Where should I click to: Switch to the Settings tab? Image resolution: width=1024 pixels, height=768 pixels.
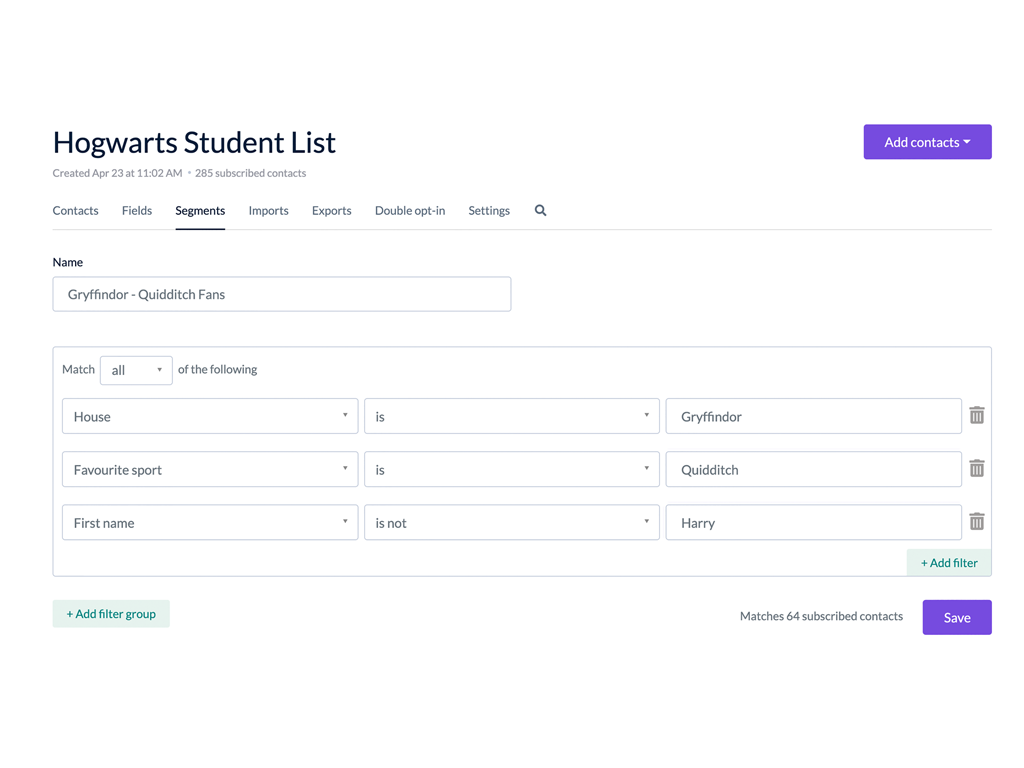tap(488, 211)
